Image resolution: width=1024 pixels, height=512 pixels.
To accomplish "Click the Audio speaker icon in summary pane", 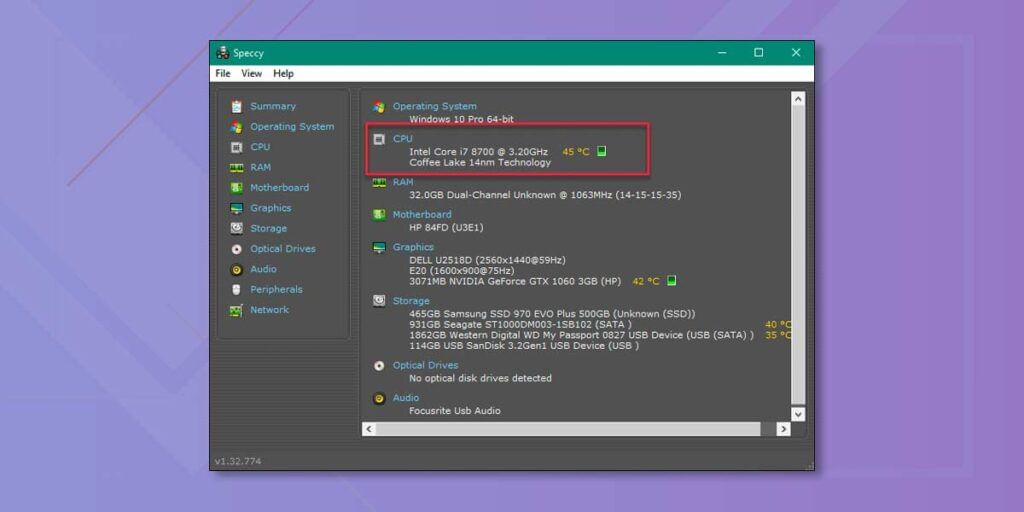I will point(379,398).
